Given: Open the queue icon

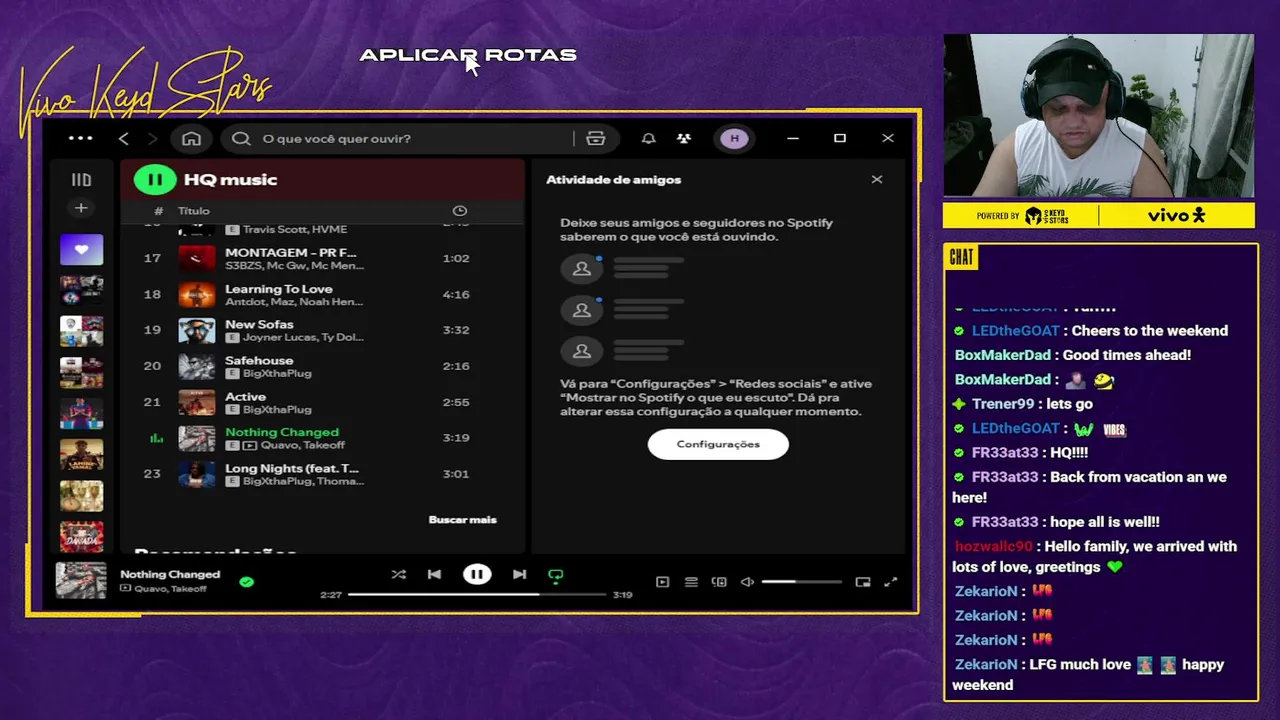Looking at the screenshot, I should [x=691, y=582].
